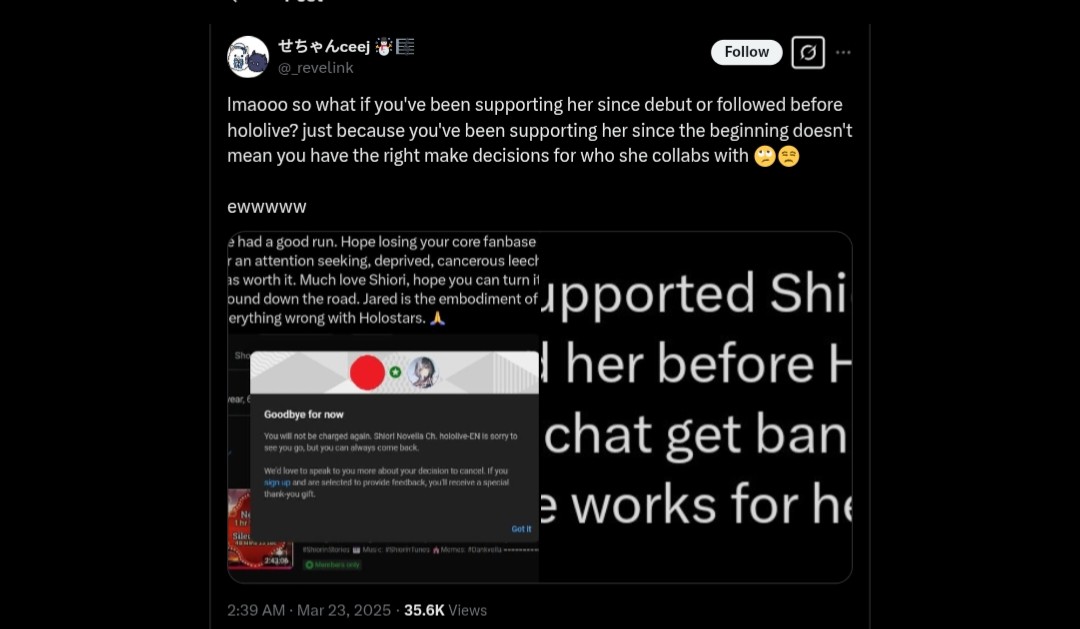This screenshot has width=1080, height=629.
Task: Click the eye-roll emoji in the post
Action: click(x=765, y=156)
